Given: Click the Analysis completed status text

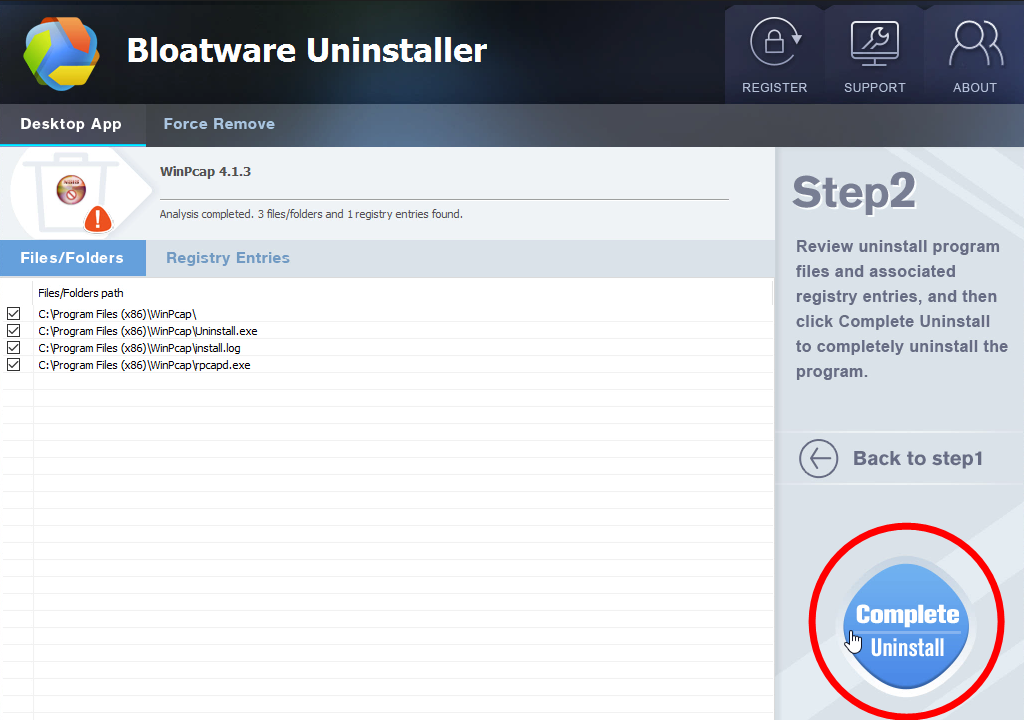Looking at the screenshot, I should click(311, 214).
